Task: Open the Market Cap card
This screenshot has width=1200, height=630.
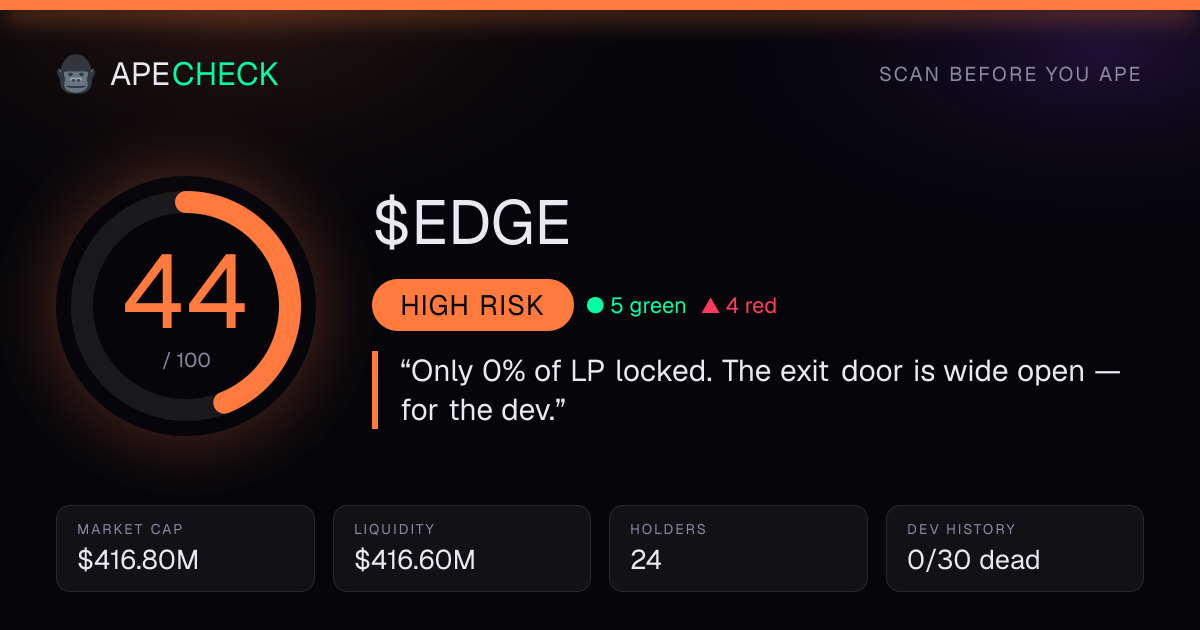Action: [186, 548]
